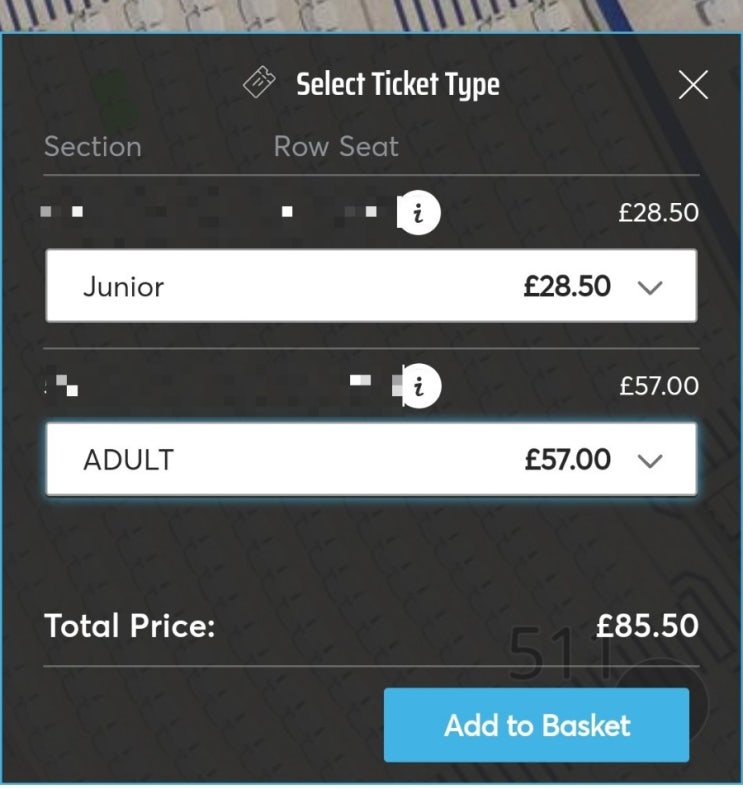Screen dimensions: 743x789
Task: Click the bold £28.50 price in Junior dropdown
Action: tap(567, 287)
